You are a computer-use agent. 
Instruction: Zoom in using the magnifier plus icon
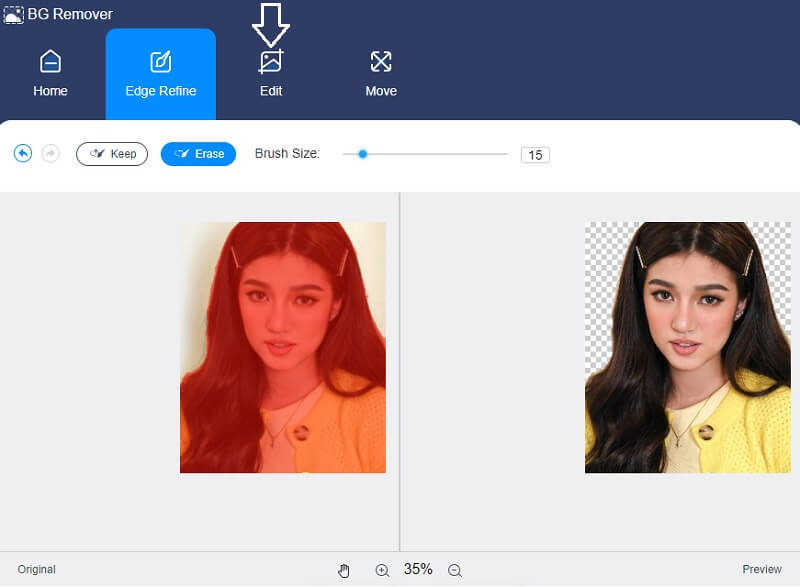coord(381,569)
